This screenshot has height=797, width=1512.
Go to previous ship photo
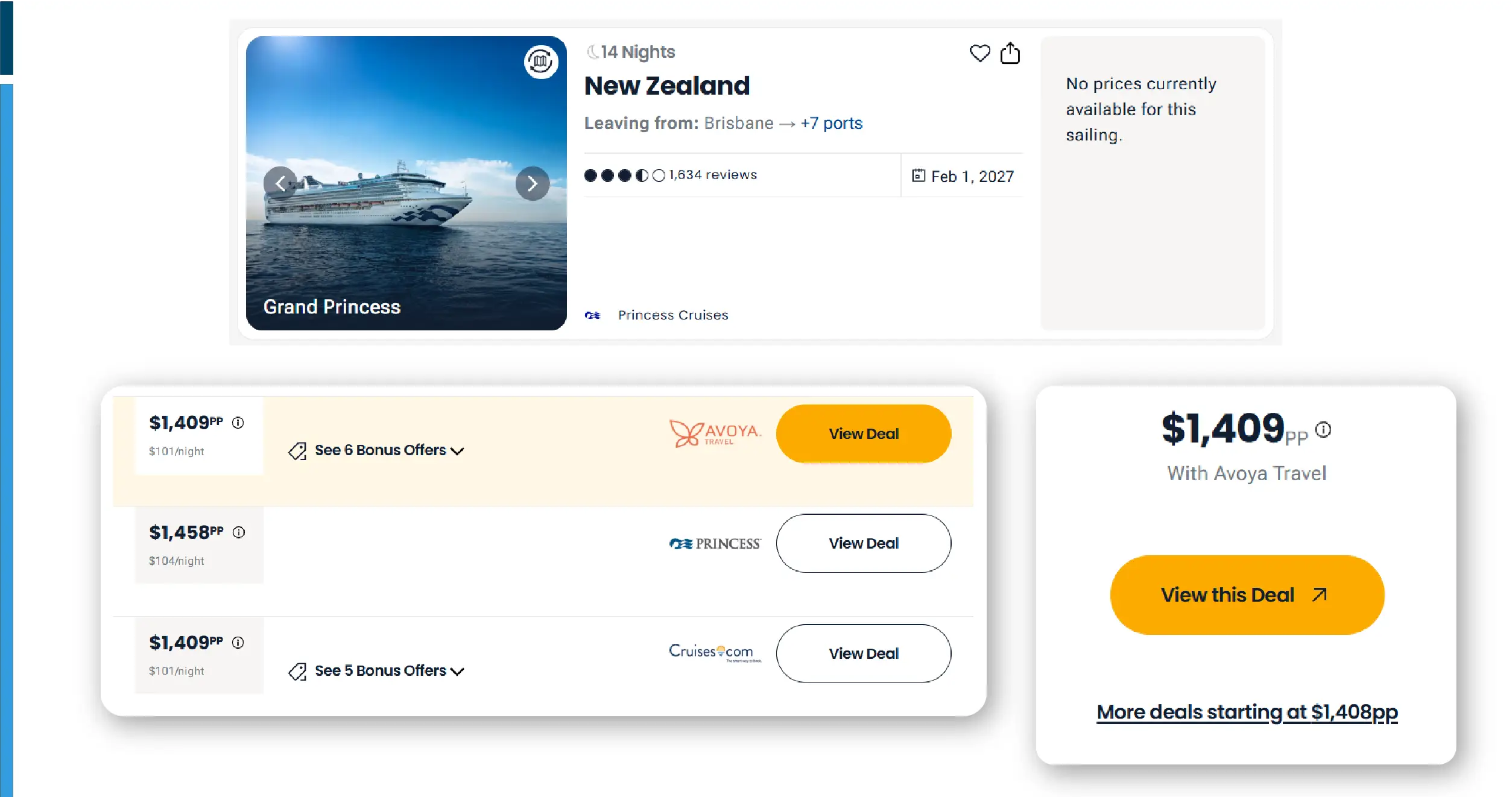point(280,183)
